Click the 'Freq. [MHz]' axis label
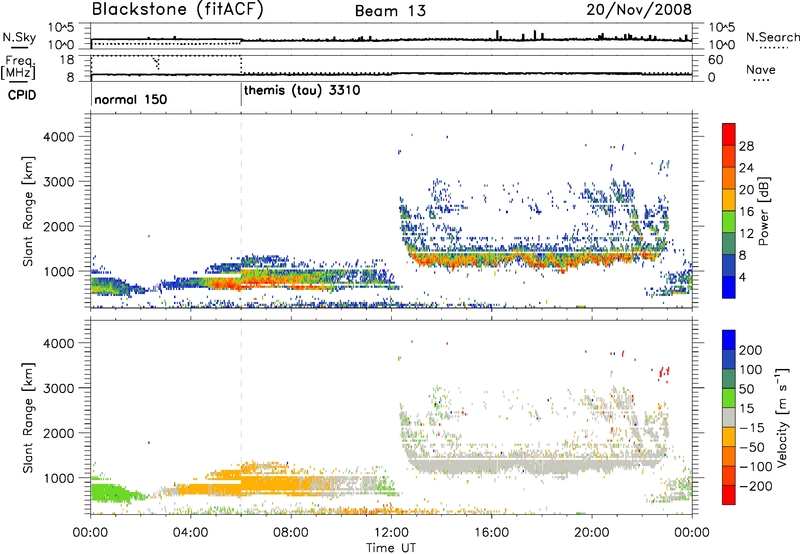Screen dimensions: 800x554 (20, 67)
